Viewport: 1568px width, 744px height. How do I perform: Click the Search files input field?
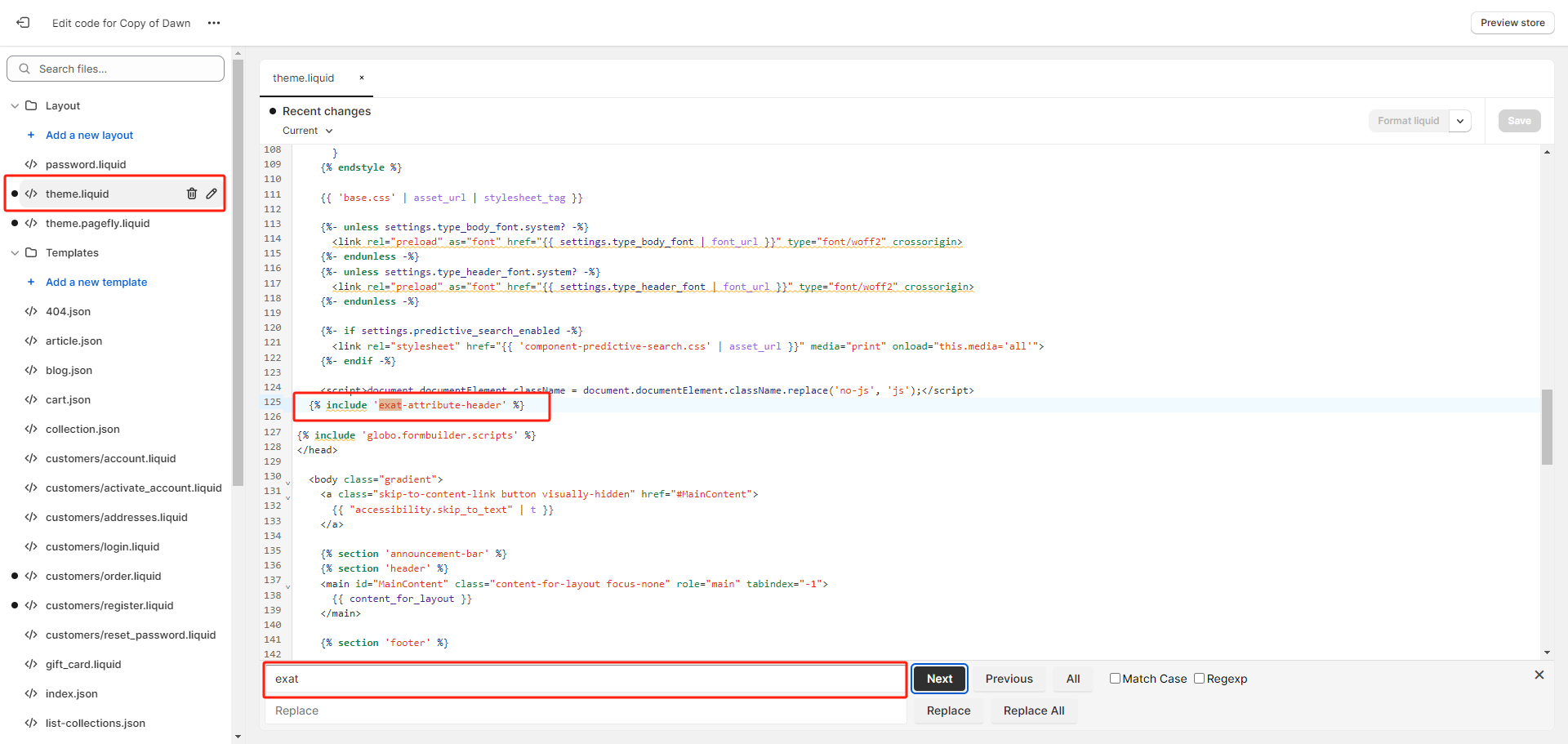tap(115, 69)
